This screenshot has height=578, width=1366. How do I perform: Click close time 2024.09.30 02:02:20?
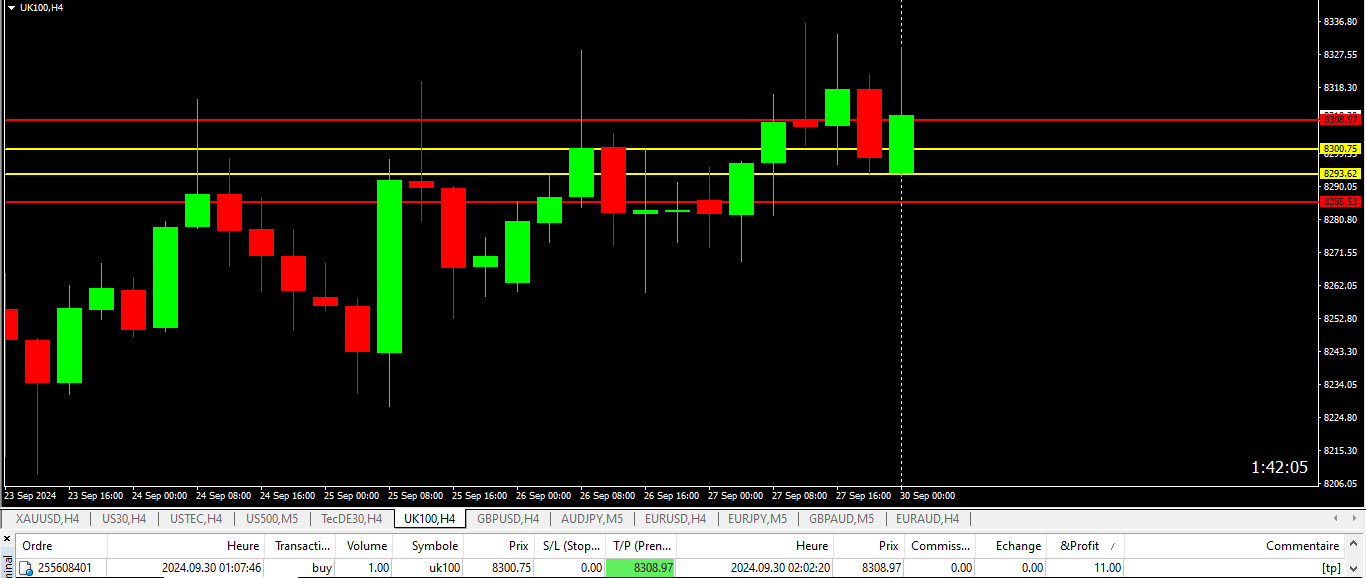(779, 568)
